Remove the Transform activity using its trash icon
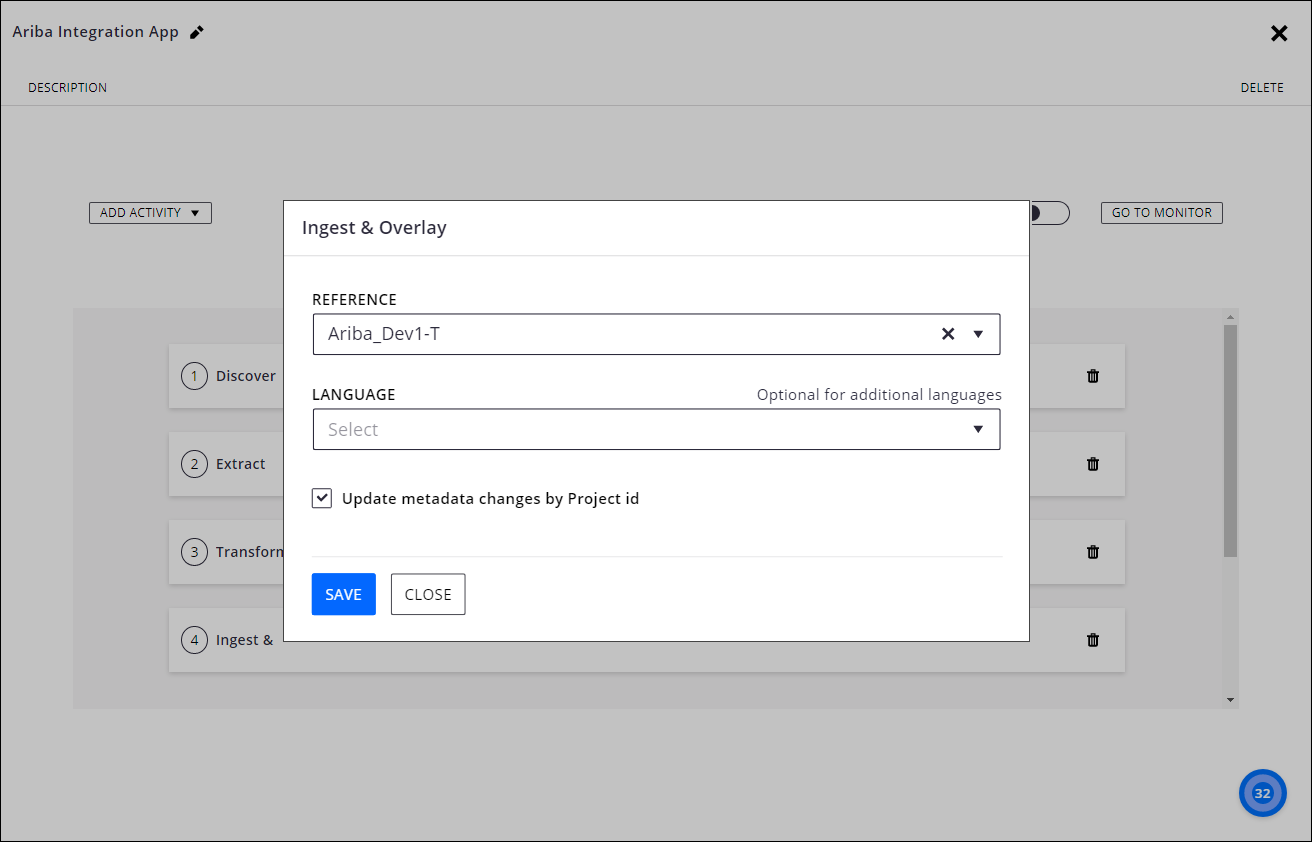Screen dimensions: 1312x842 [1093, 552]
